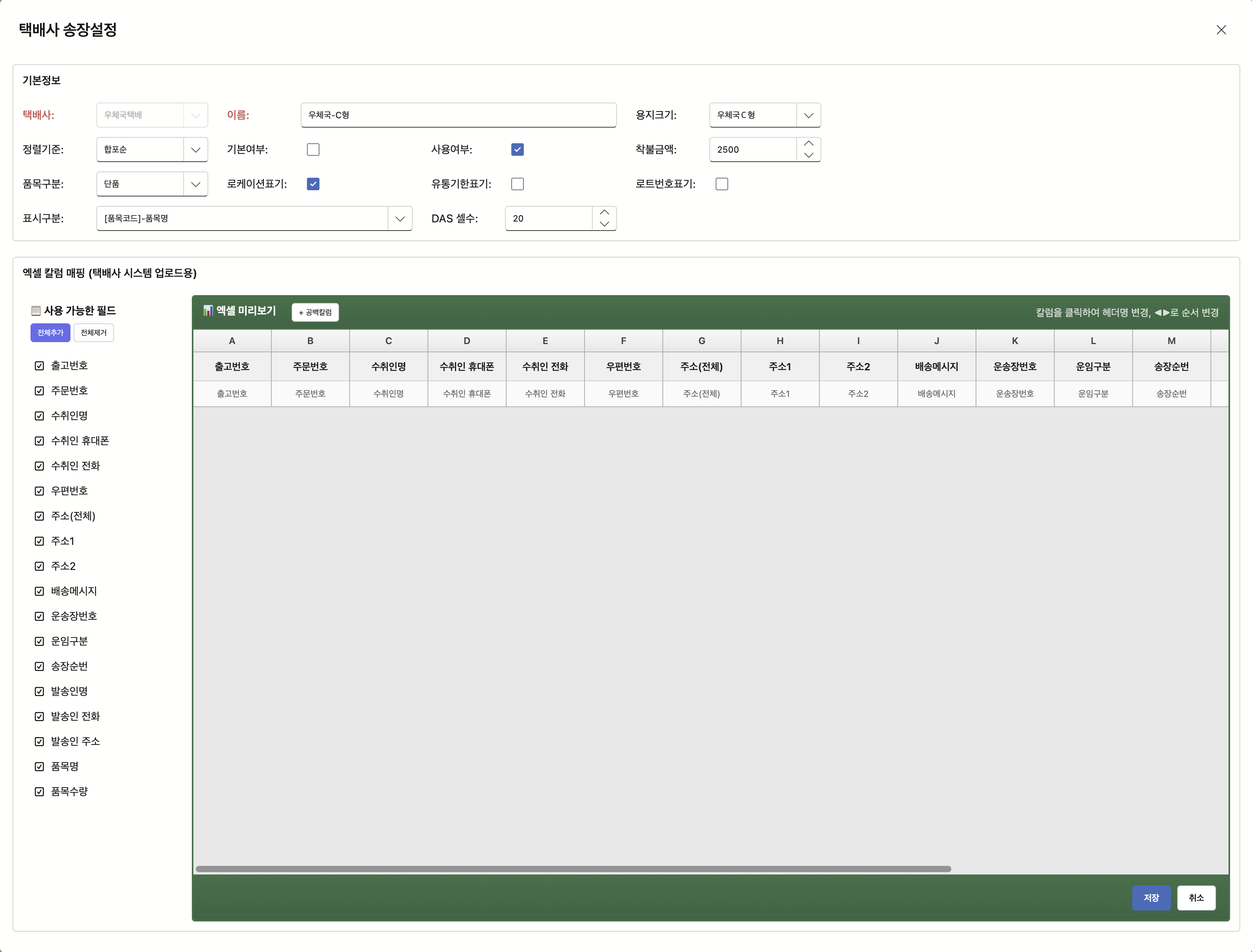Click the 주소1 column header in preview
This screenshot has width=1252, height=952.
(780, 367)
